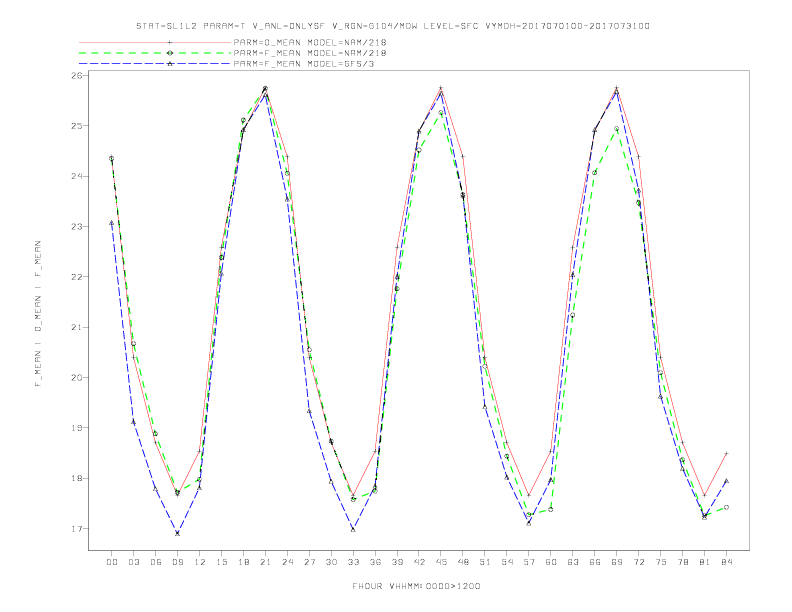Image resolution: width=792 pixels, height=612 pixels.
Task: Click y-axis tick label 24
Action: (77, 176)
